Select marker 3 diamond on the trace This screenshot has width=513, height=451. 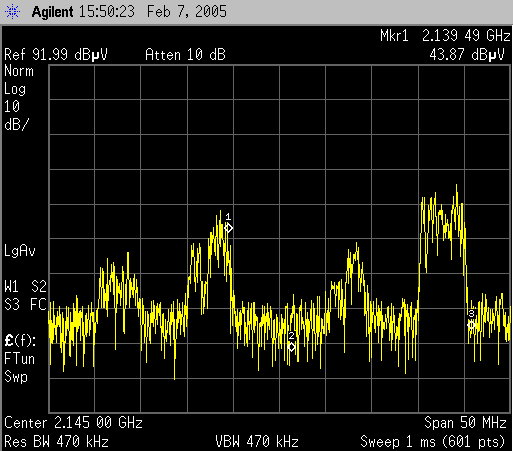[x=471, y=325]
